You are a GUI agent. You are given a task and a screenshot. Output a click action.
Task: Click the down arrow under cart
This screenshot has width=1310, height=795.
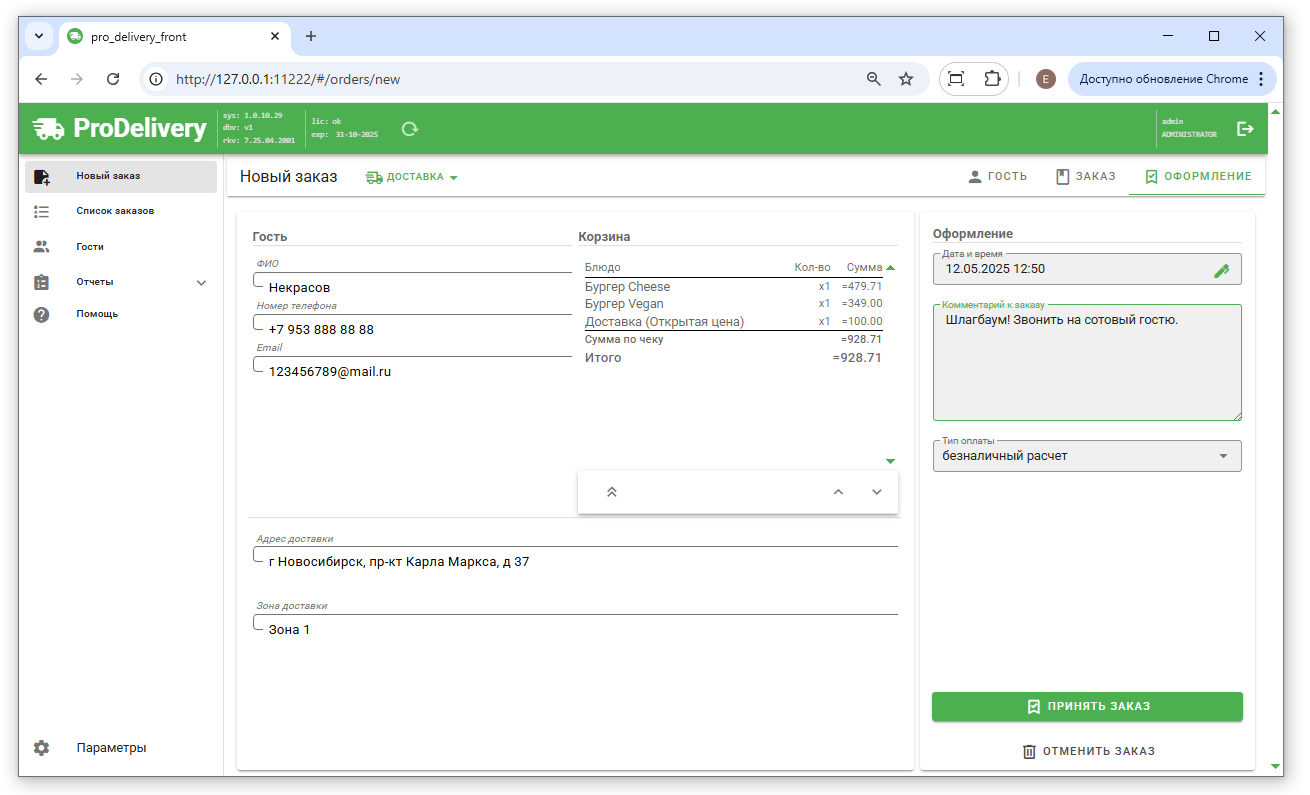(x=877, y=492)
